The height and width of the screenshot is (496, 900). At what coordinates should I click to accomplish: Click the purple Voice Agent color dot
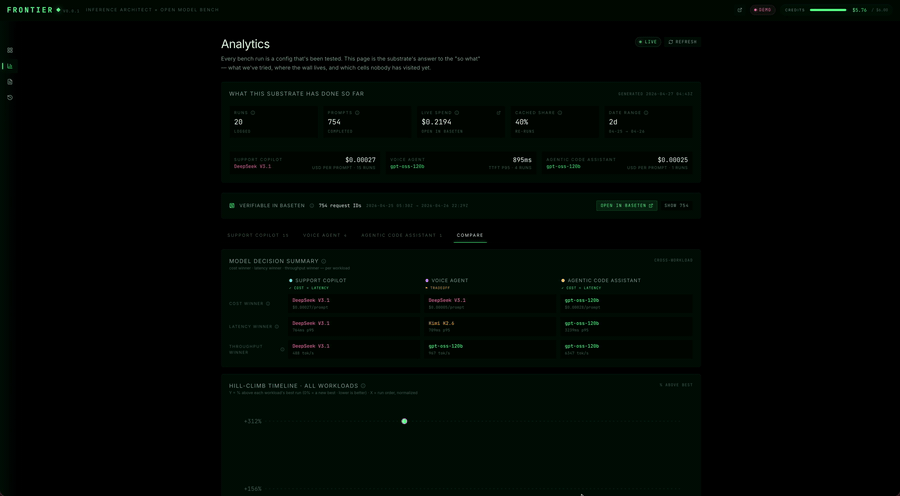(426, 281)
